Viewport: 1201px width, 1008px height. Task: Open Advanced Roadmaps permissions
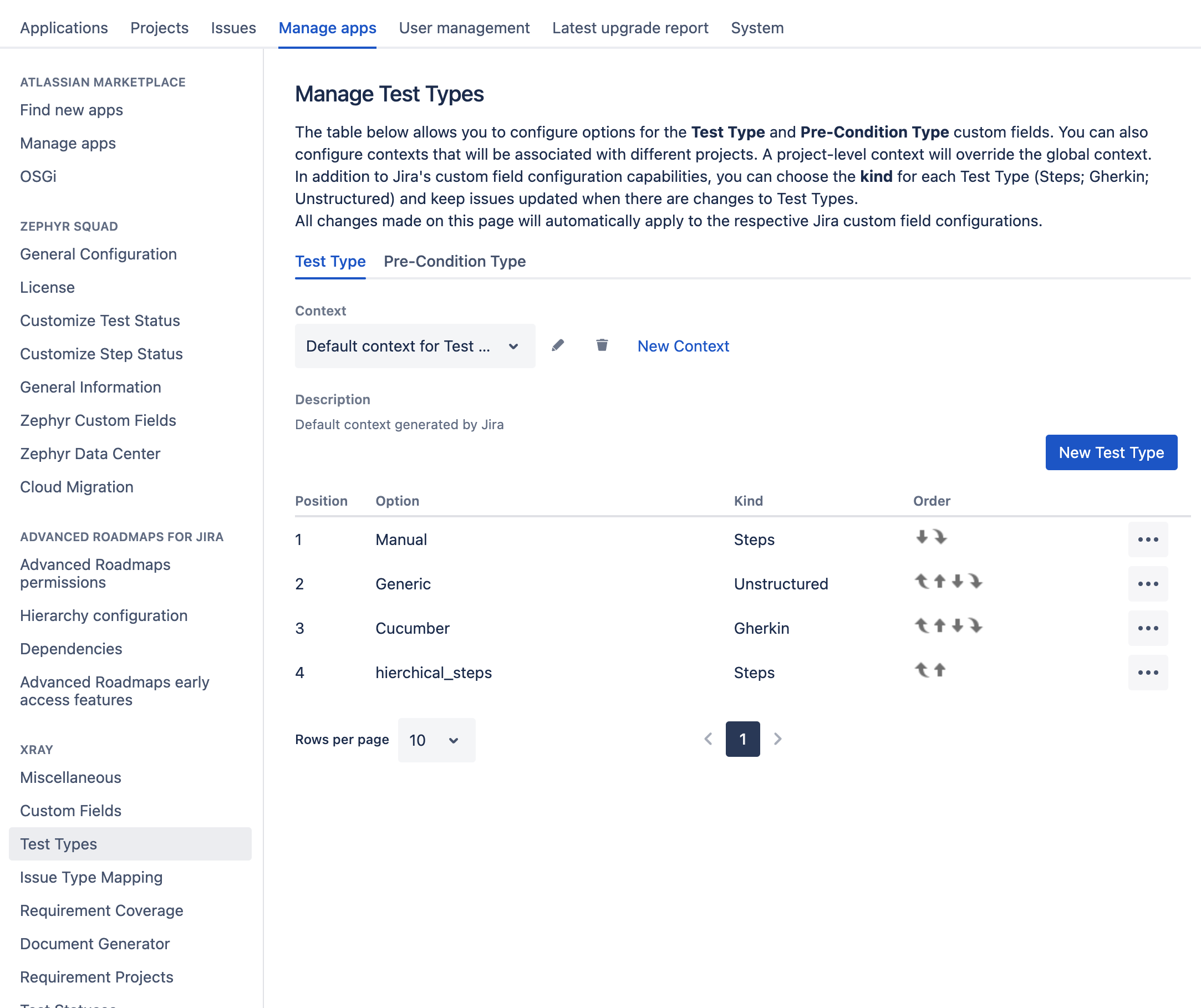click(95, 573)
